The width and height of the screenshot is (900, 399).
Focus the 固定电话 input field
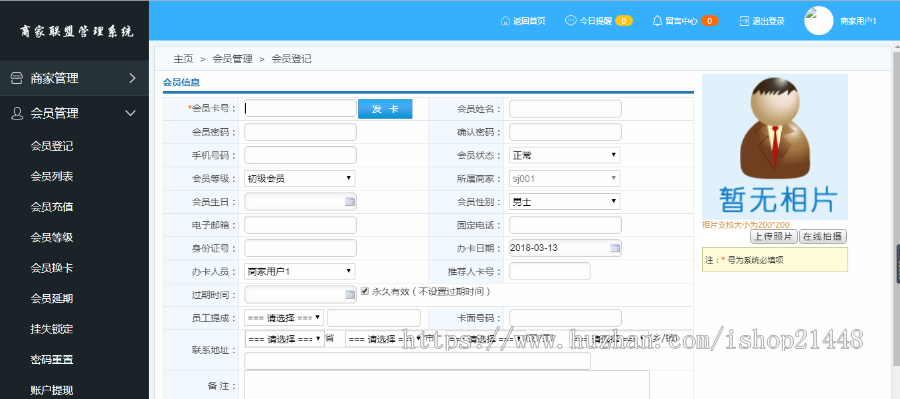click(565, 225)
